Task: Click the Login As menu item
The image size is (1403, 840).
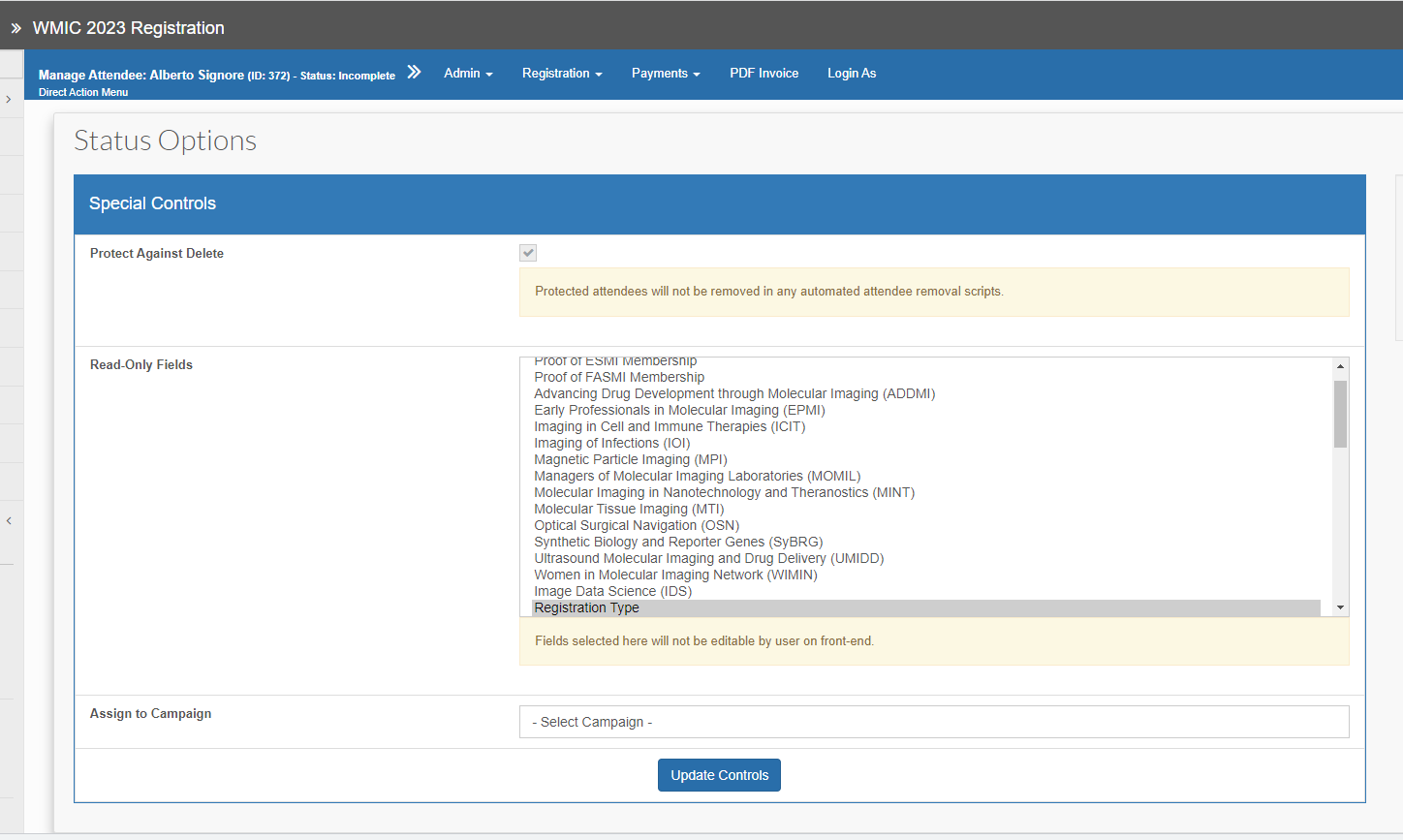Action: tap(852, 74)
